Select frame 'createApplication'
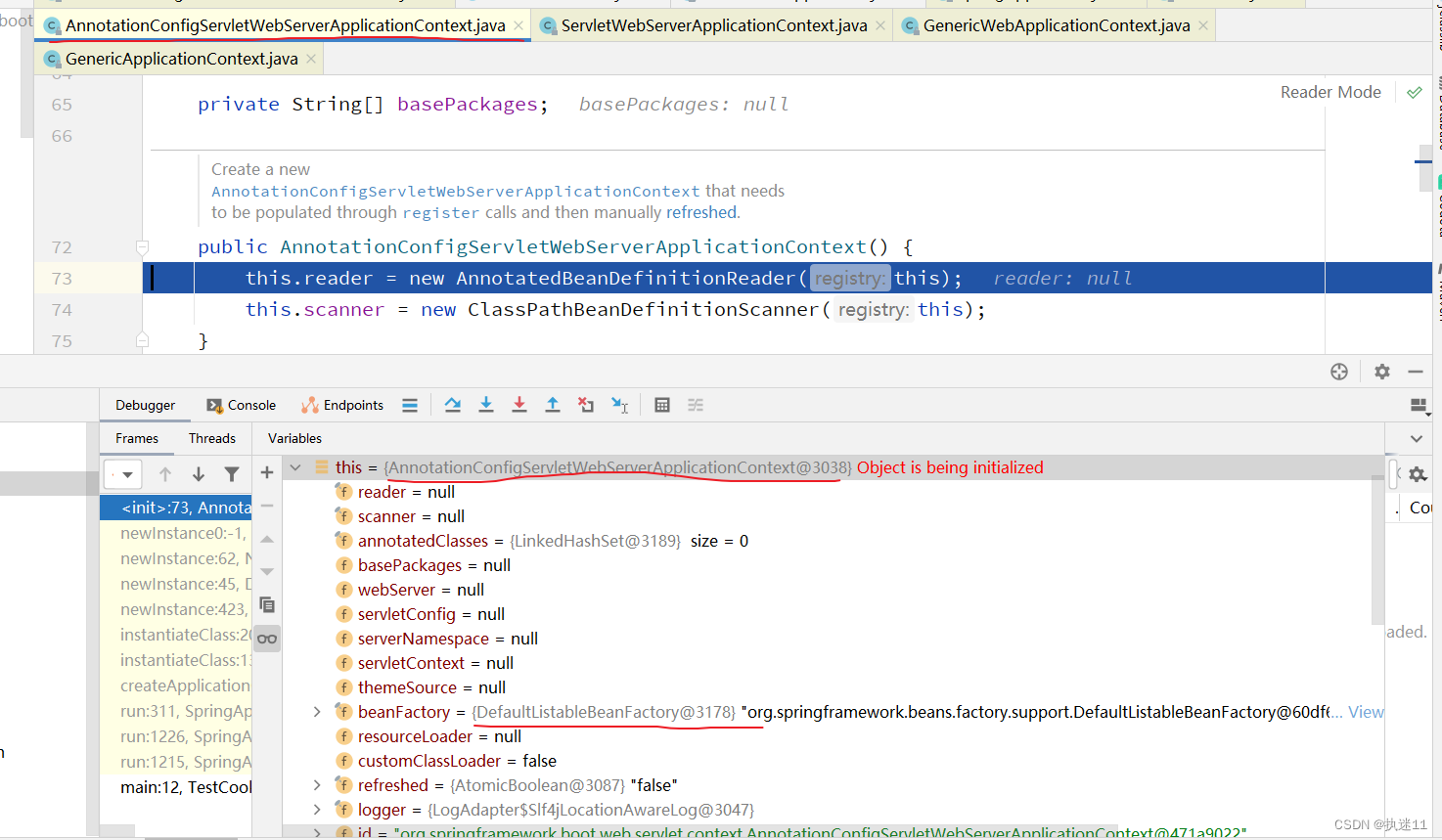This screenshot has width=1442, height=840. 176,685
